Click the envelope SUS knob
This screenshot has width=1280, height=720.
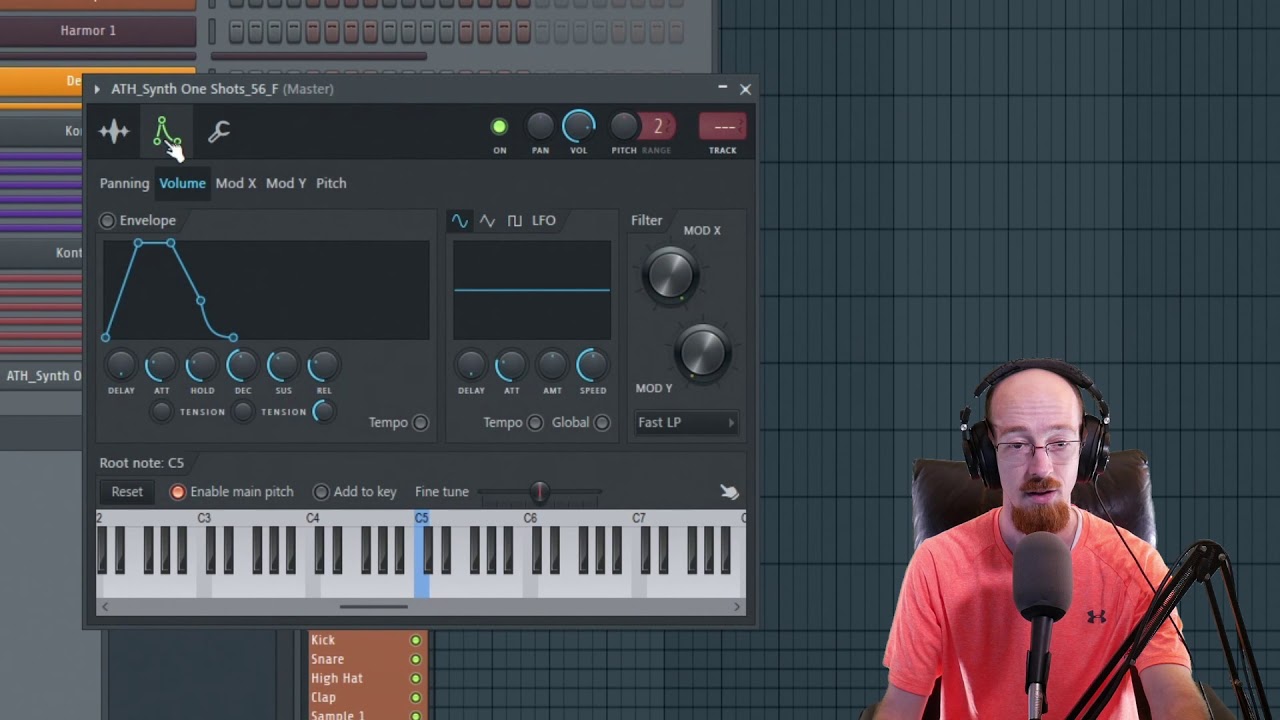tap(283, 366)
